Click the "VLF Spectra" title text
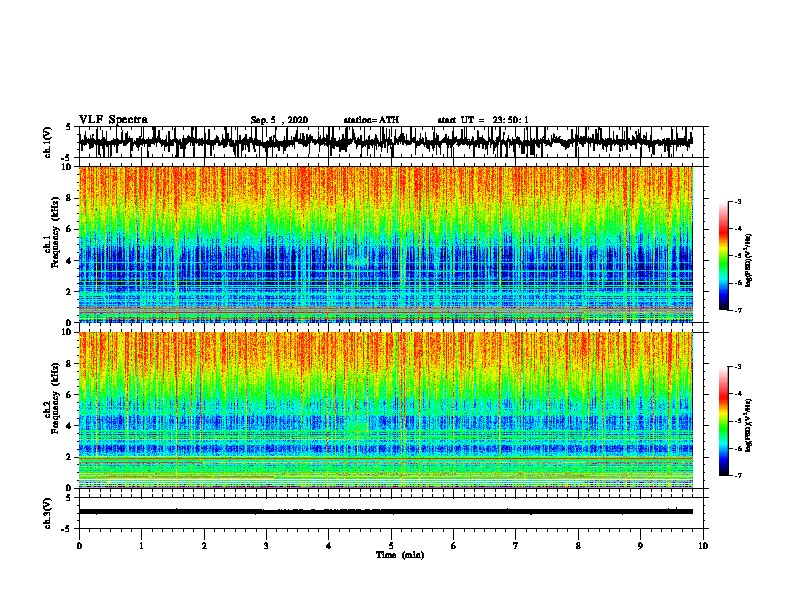 tap(113, 120)
